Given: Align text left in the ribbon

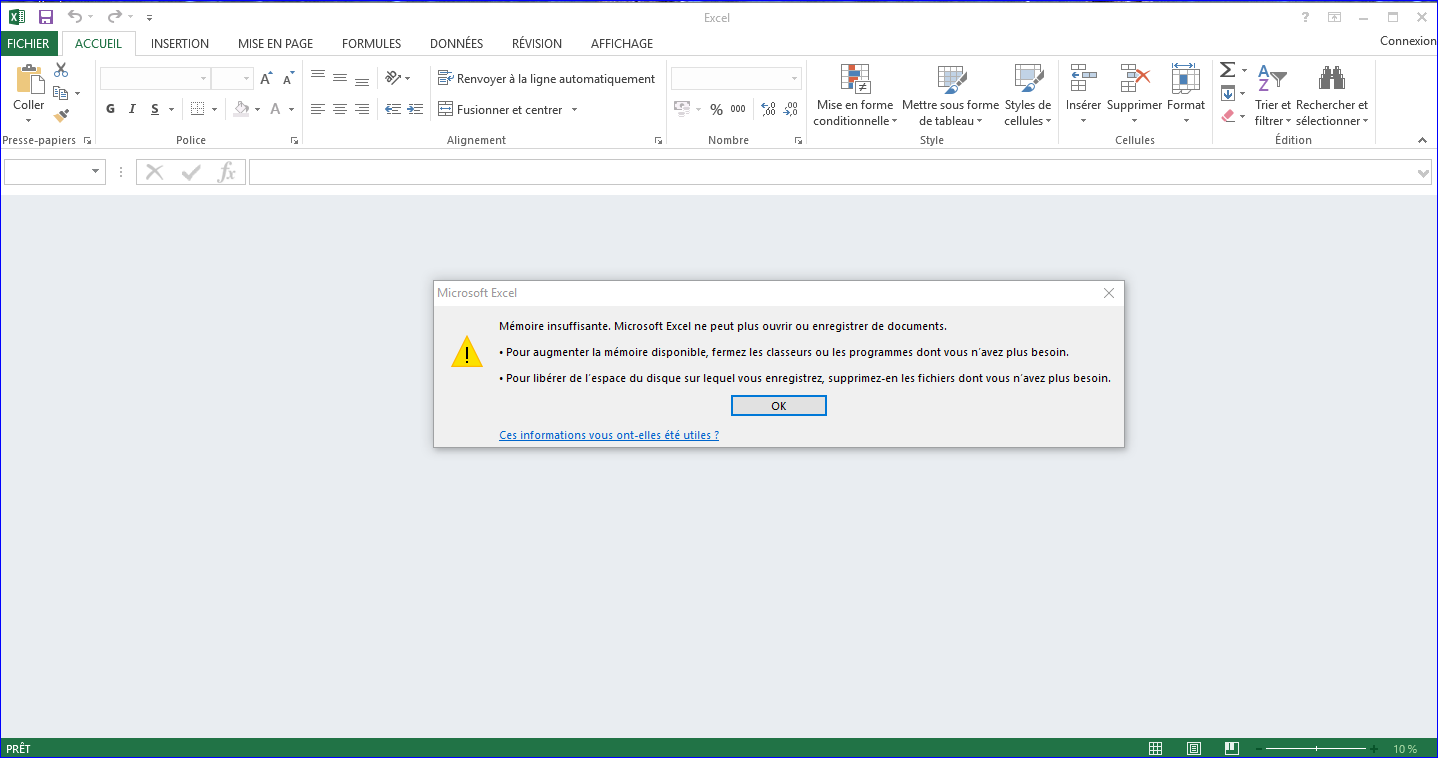Looking at the screenshot, I should click(x=318, y=109).
